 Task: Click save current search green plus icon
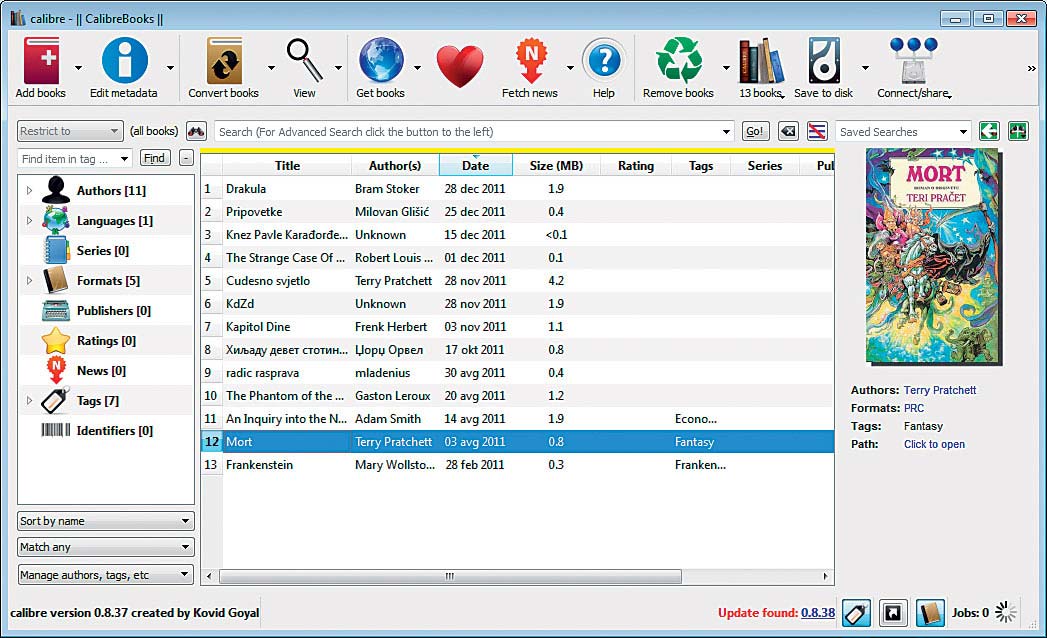[x=1018, y=131]
